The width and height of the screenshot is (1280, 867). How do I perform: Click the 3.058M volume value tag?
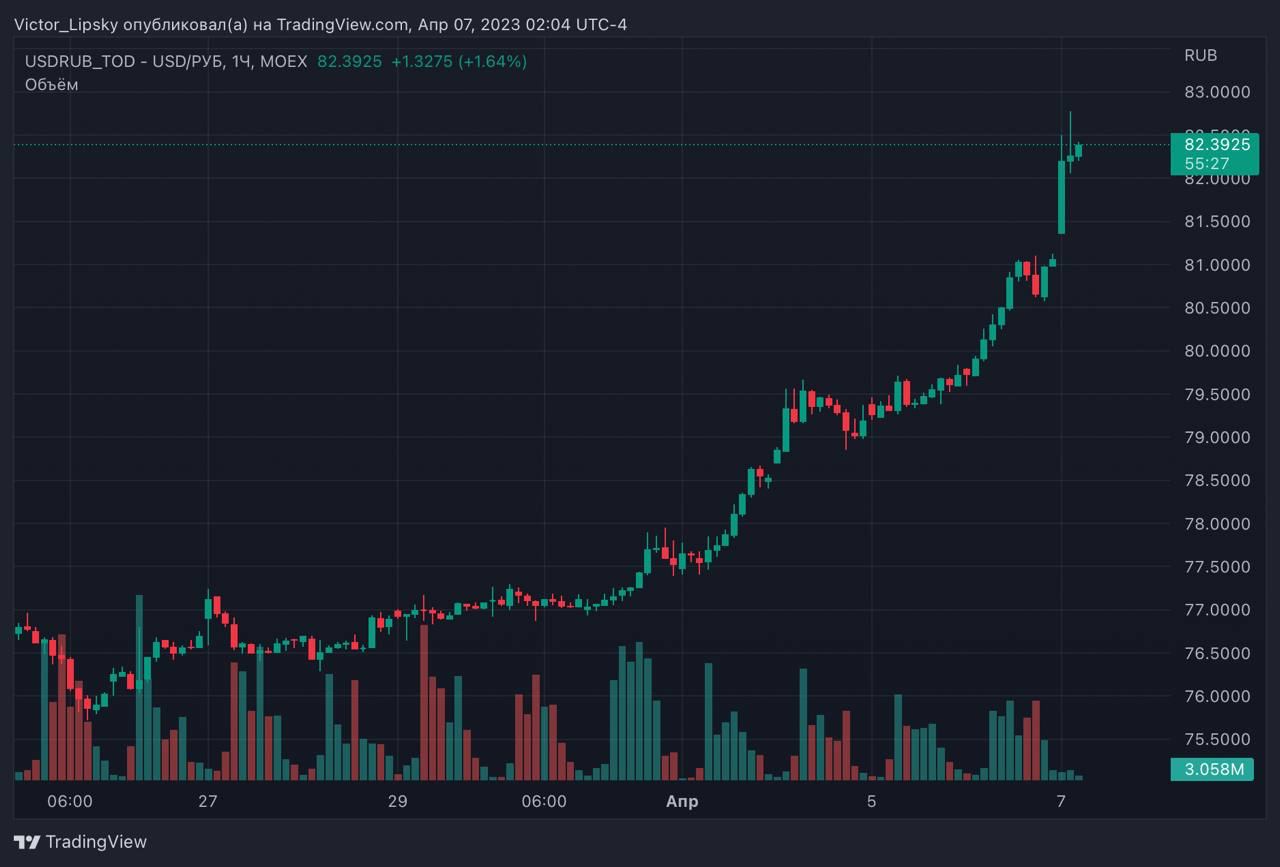coord(1213,770)
